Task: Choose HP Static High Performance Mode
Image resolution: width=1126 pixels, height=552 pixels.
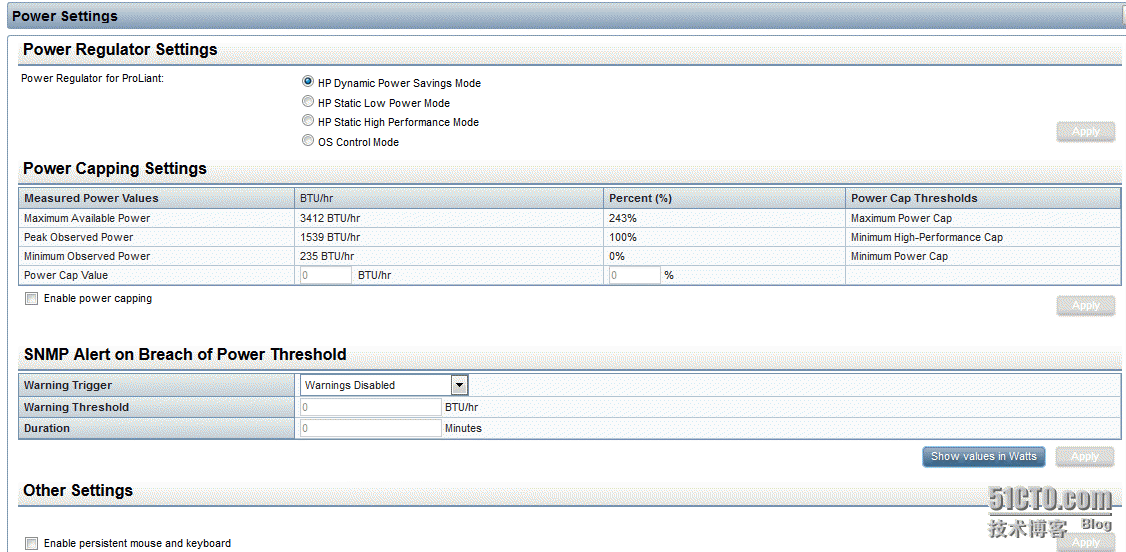Action: tap(308, 121)
